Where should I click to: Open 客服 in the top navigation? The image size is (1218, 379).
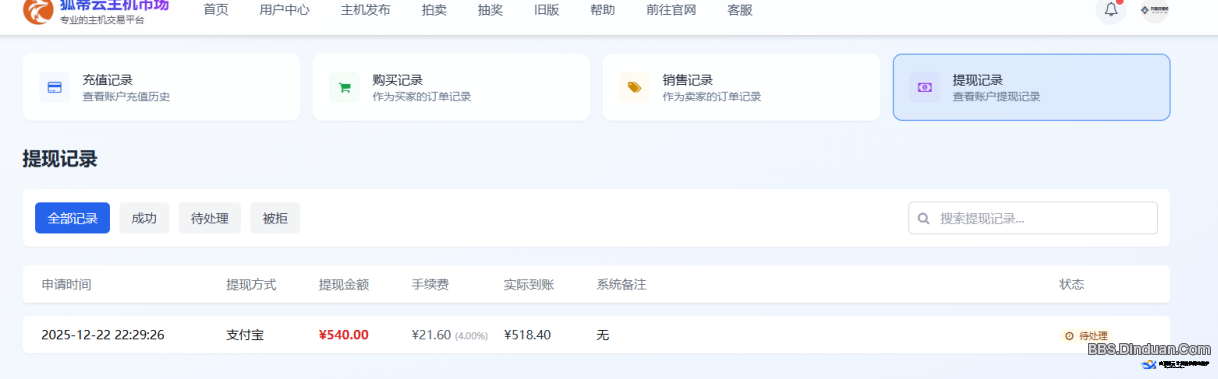click(x=740, y=10)
